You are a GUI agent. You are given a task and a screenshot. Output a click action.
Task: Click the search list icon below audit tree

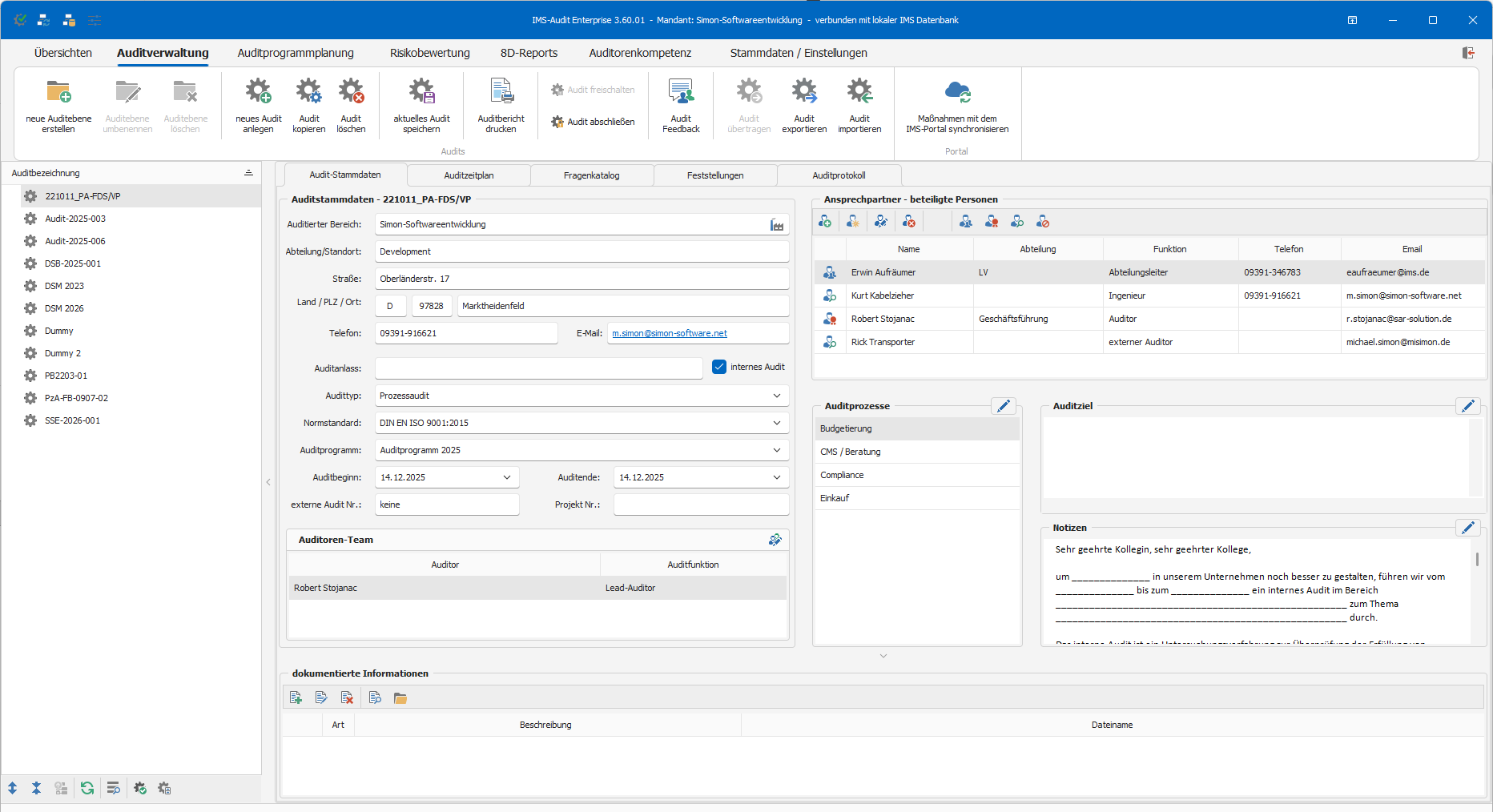(114, 788)
